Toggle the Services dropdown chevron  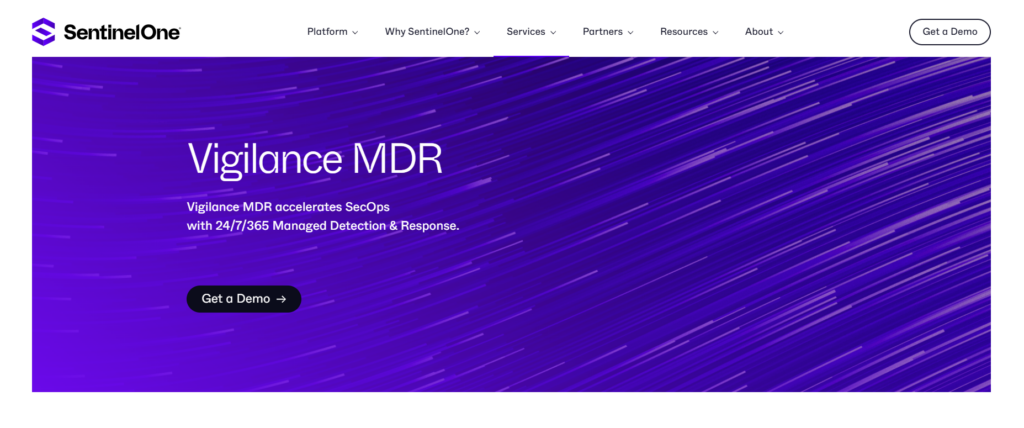point(553,32)
